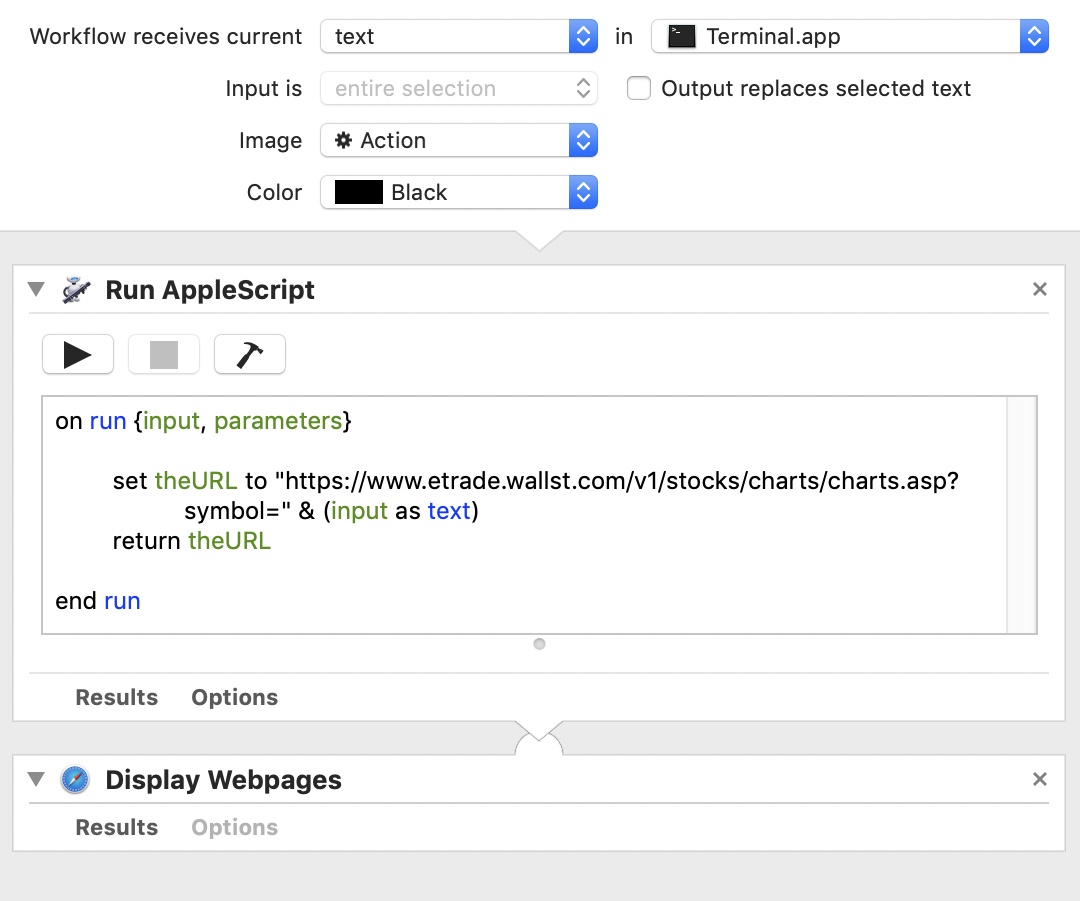The height and width of the screenshot is (901, 1080).
Task: Click the 'Color' label
Action: click(274, 192)
